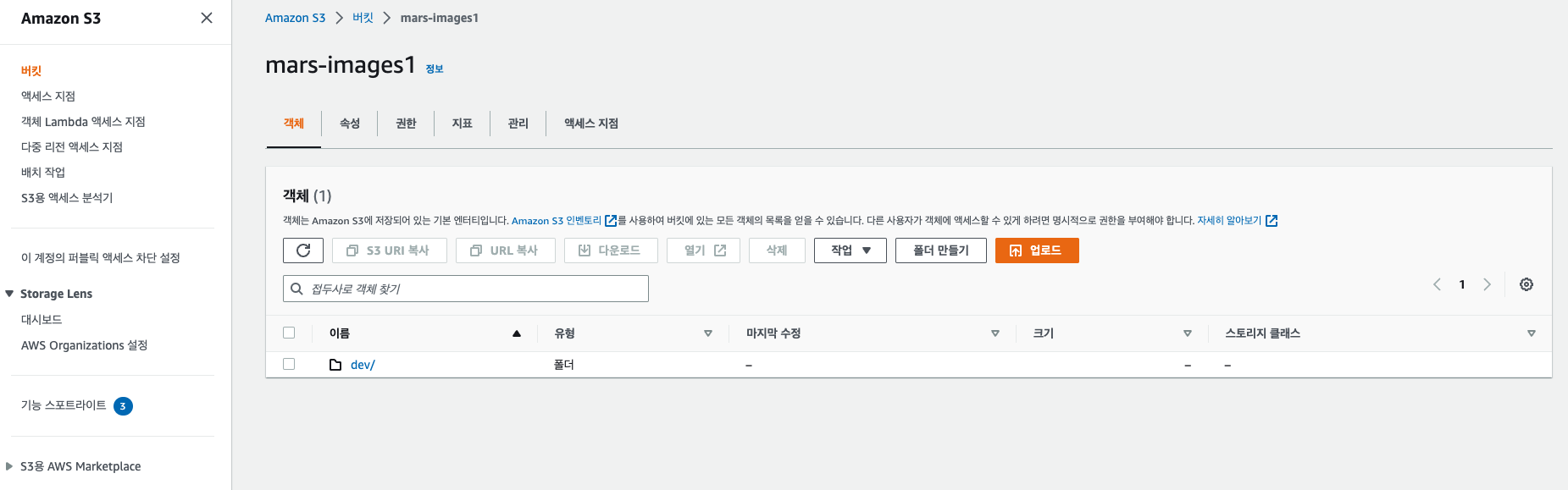This screenshot has width=1568, height=490.
Task: Open Amazon S3 인벤토리 link
Action: [x=557, y=221]
